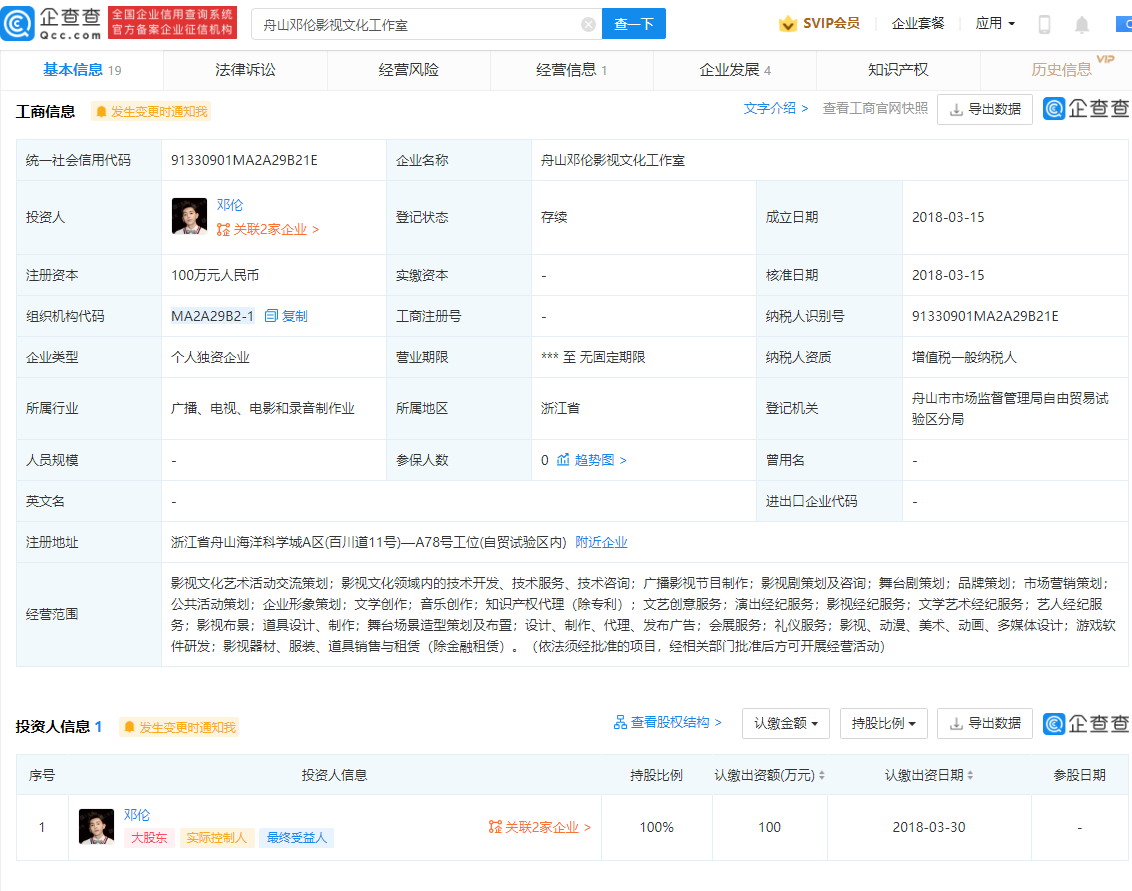Click the 查看股权结构 structure icon
Viewport: 1132px width, 891px height.
[x=620, y=722]
